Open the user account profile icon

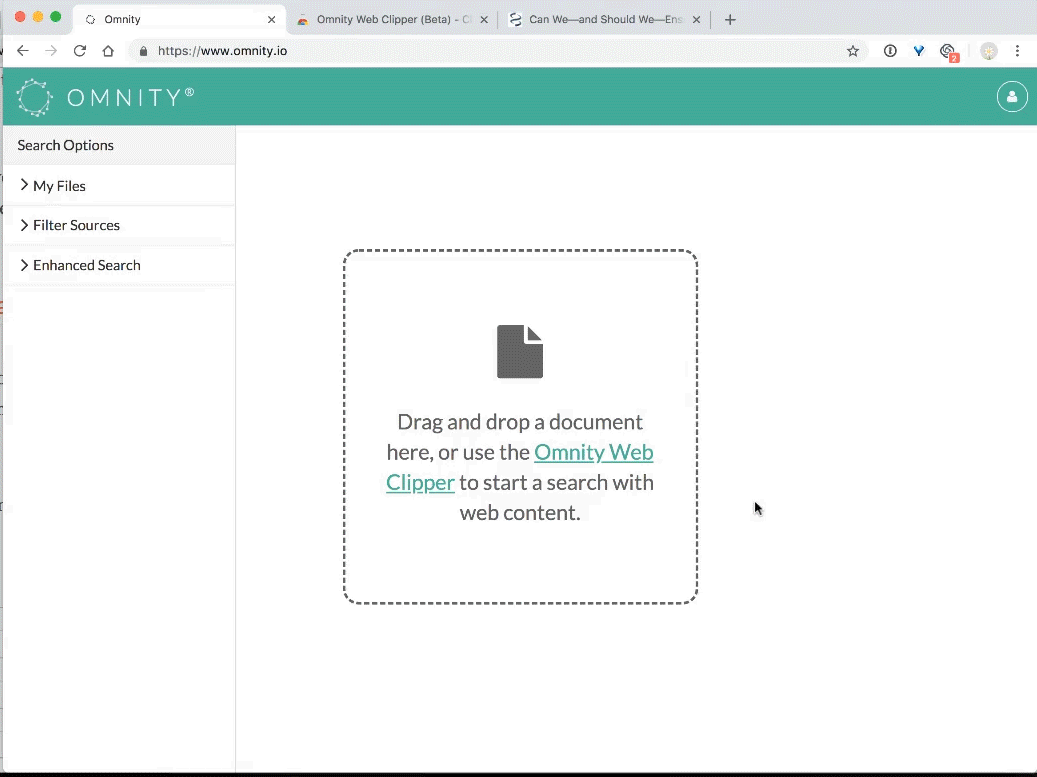click(1012, 97)
